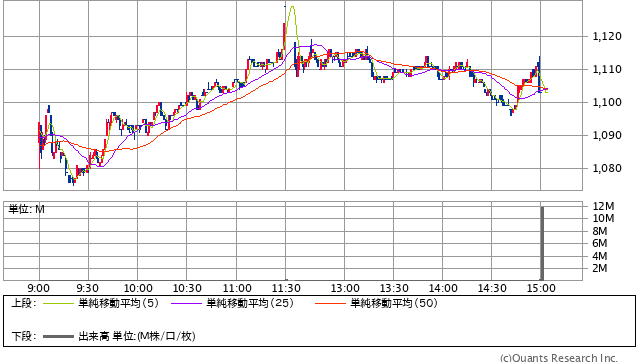Image resolution: width=638 pixels, height=362 pixels.
Task: Click the 14:00 time axis label
Action: pos(443,288)
